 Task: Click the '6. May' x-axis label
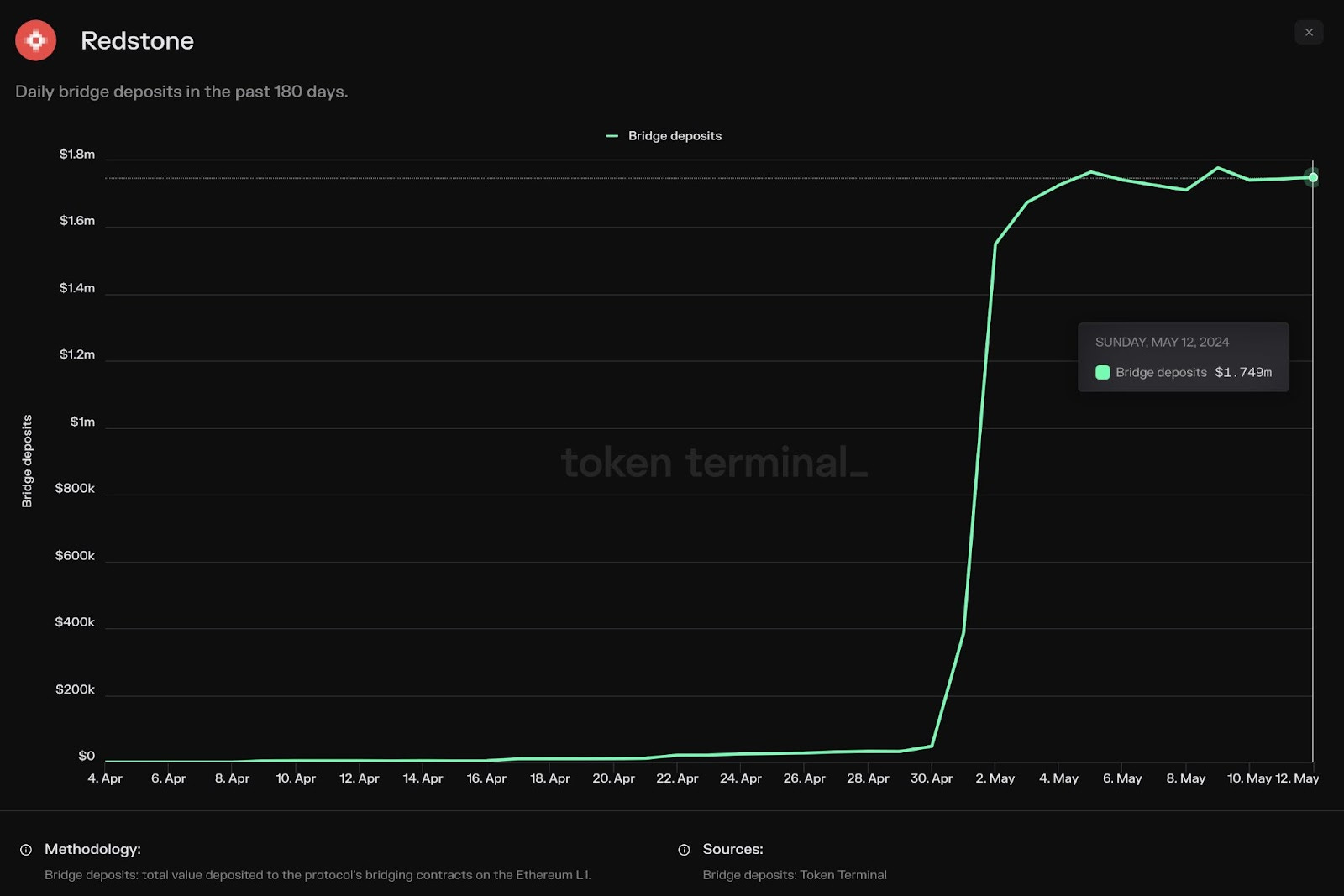pyautogui.click(x=1122, y=778)
